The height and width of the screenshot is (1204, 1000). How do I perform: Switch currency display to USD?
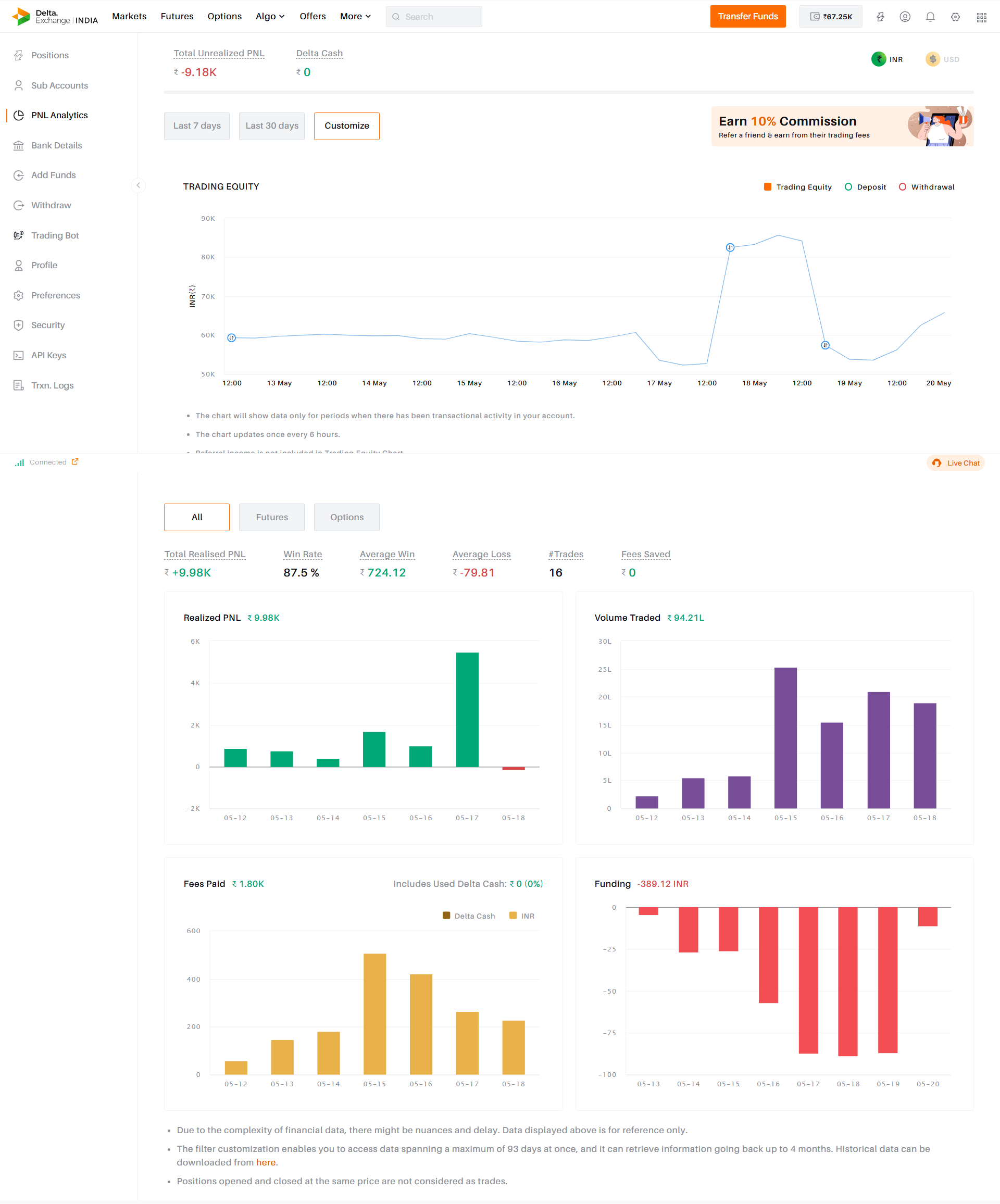(x=942, y=59)
